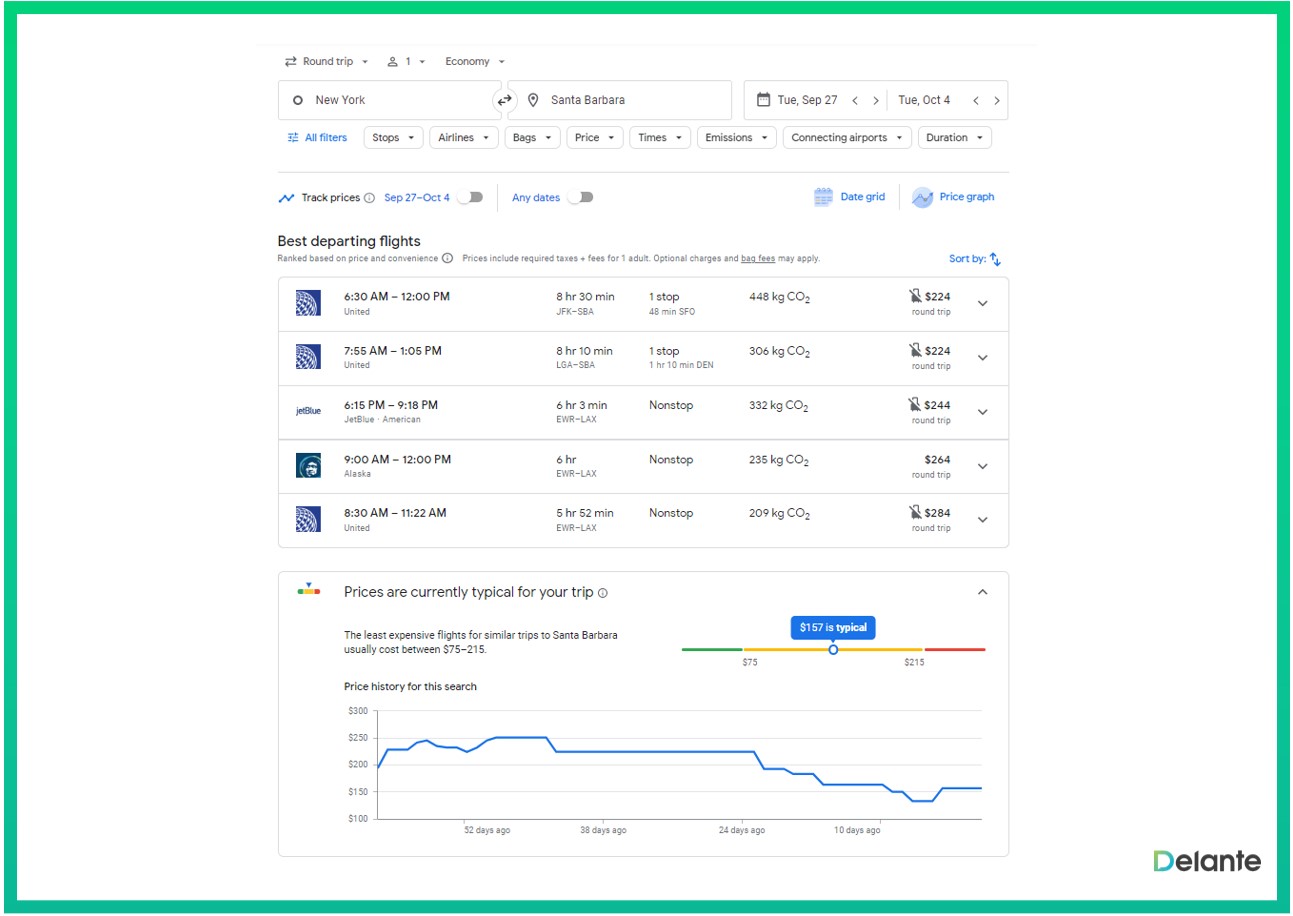
Task: Enable Track prices for Sep 27–Oct 4
Action: point(469,197)
